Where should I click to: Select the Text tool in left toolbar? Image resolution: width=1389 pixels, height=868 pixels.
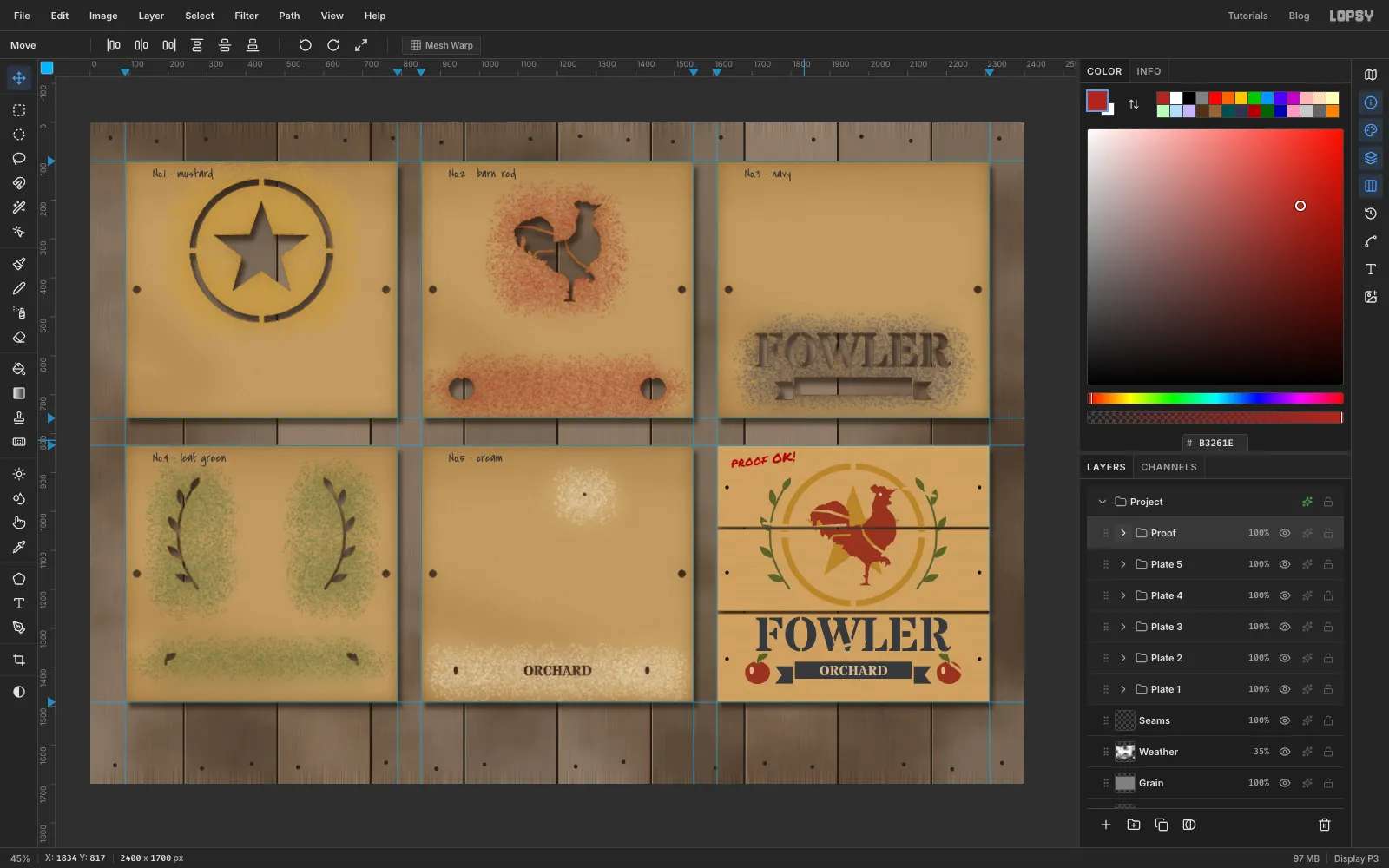tap(19, 603)
